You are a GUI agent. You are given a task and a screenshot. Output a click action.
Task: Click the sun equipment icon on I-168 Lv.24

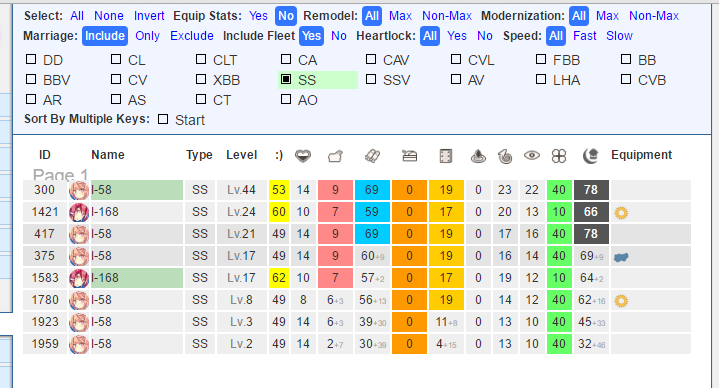pyautogui.click(x=621, y=213)
